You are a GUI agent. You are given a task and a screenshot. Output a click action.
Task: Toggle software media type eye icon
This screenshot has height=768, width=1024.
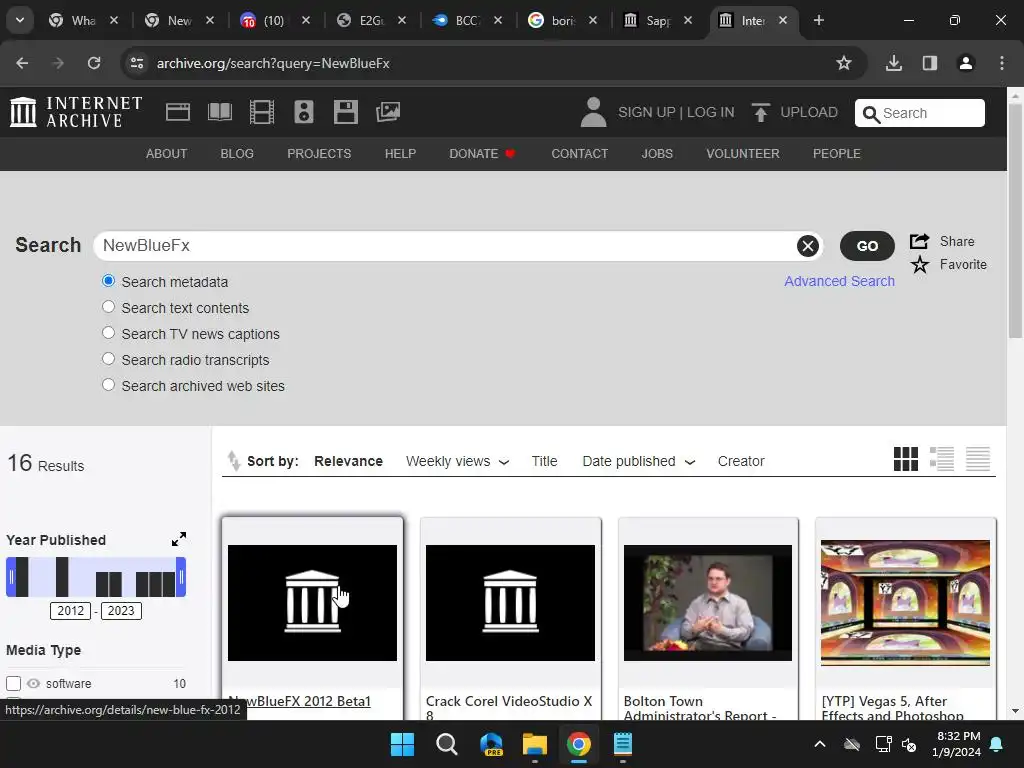coord(33,683)
